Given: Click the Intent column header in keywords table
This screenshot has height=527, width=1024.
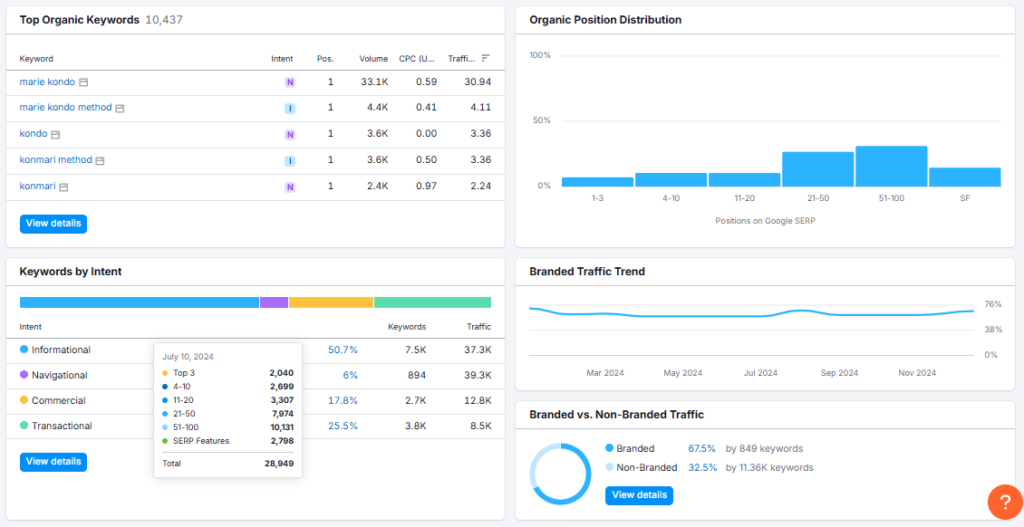Looking at the screenshot, I should pyautogui.click(x=282, y=59).
